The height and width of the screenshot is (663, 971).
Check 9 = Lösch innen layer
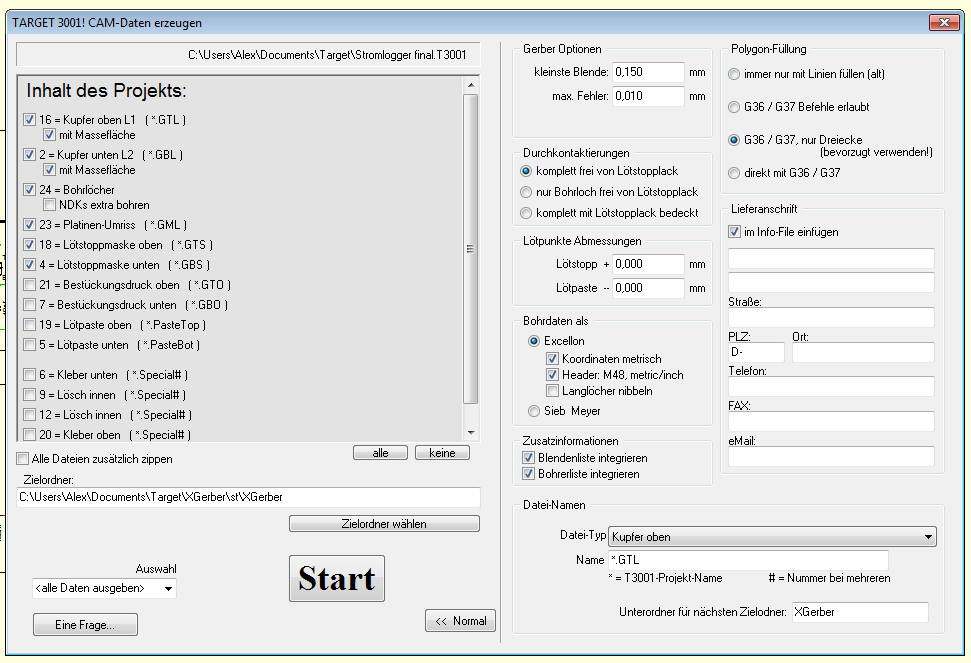29,394
